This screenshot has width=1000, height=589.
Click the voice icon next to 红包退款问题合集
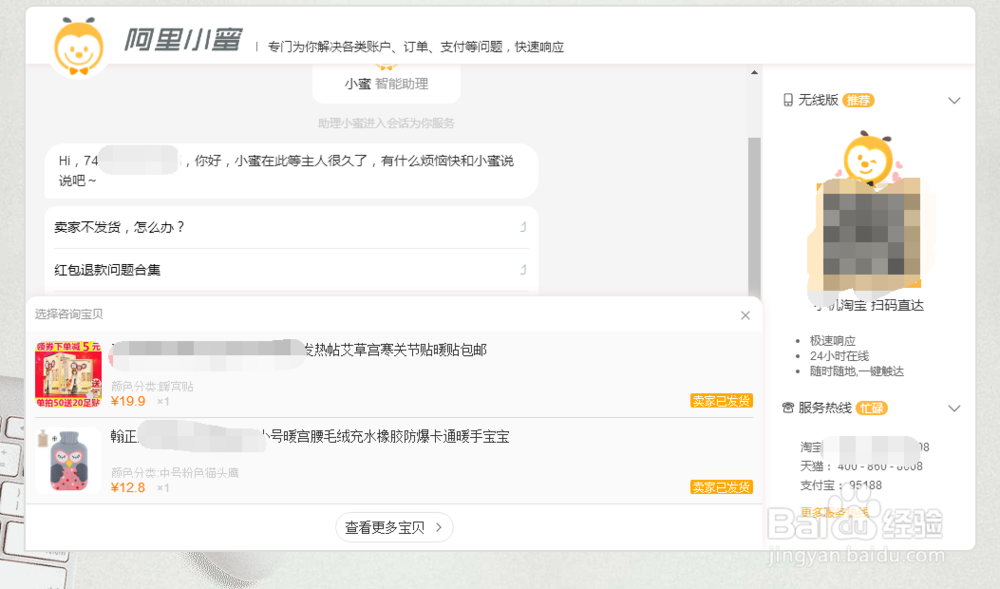[x=522, y=269]
